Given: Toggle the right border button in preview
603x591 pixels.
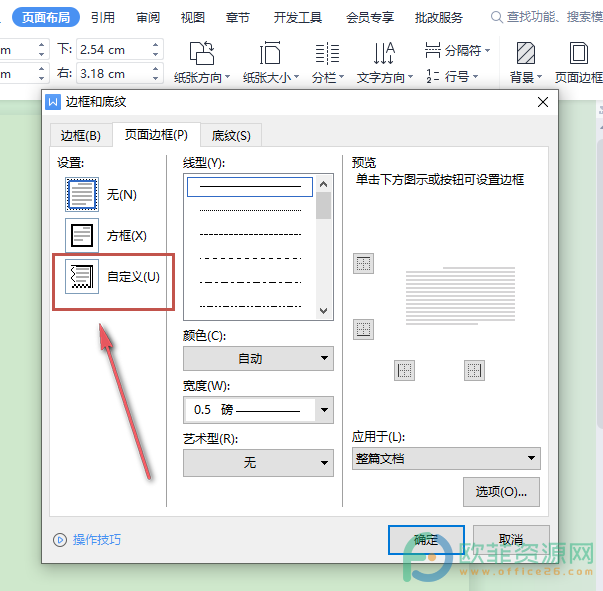Looking at the screenshot, I should (474, 371).
